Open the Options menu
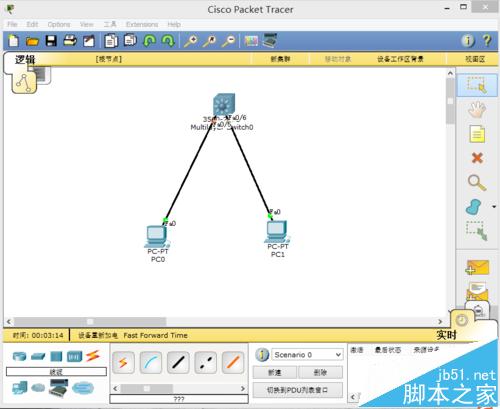 [59, 24]
